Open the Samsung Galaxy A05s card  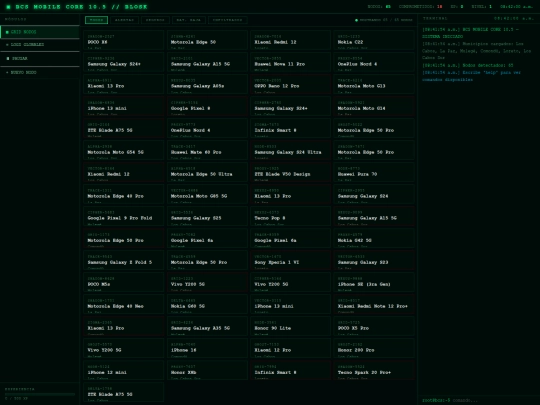(x=207, y=84)
